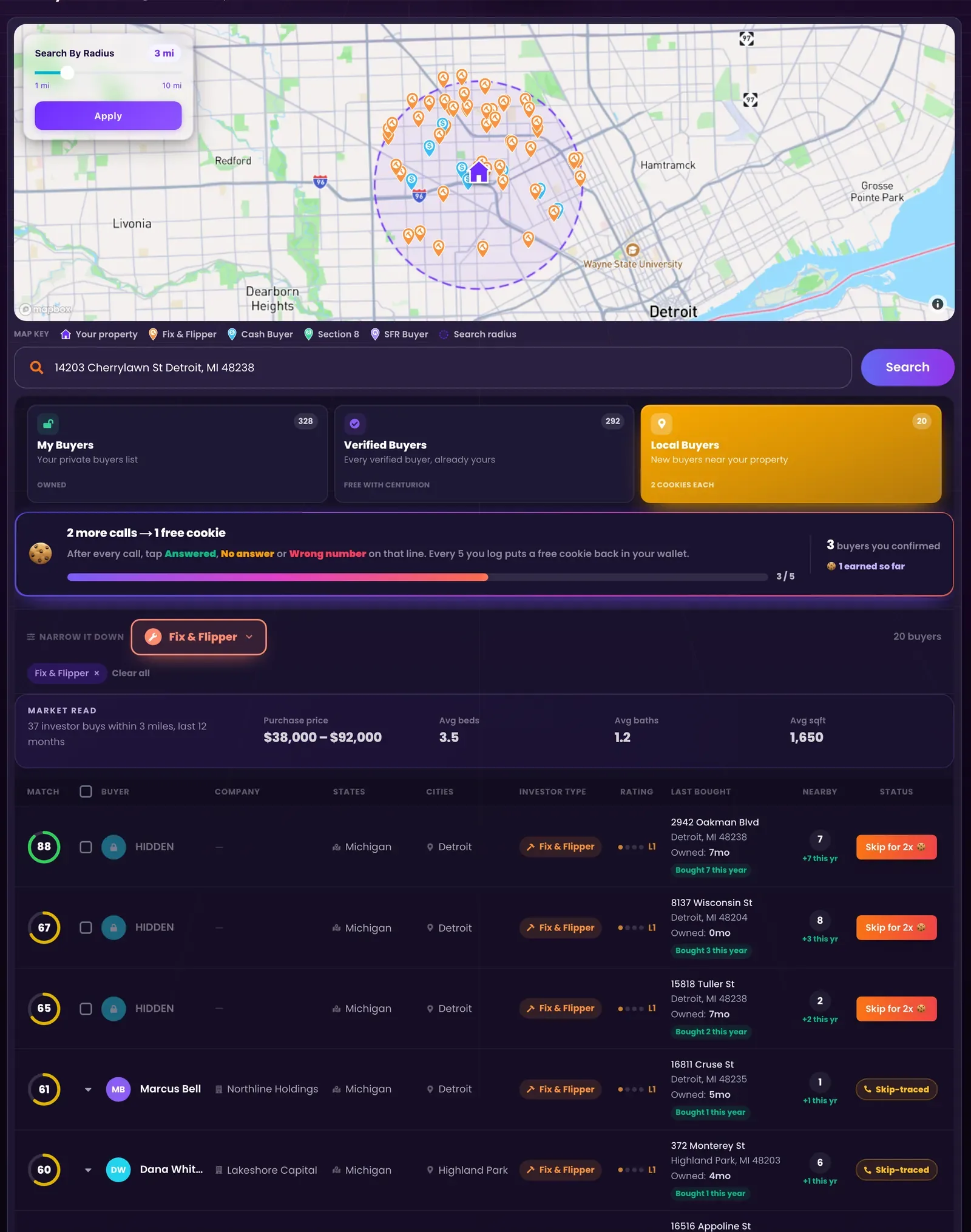This screenshot has height=1232, width=971.
Task: Remove the Fix & Flipper filter chip
Action: pos(96,673)
